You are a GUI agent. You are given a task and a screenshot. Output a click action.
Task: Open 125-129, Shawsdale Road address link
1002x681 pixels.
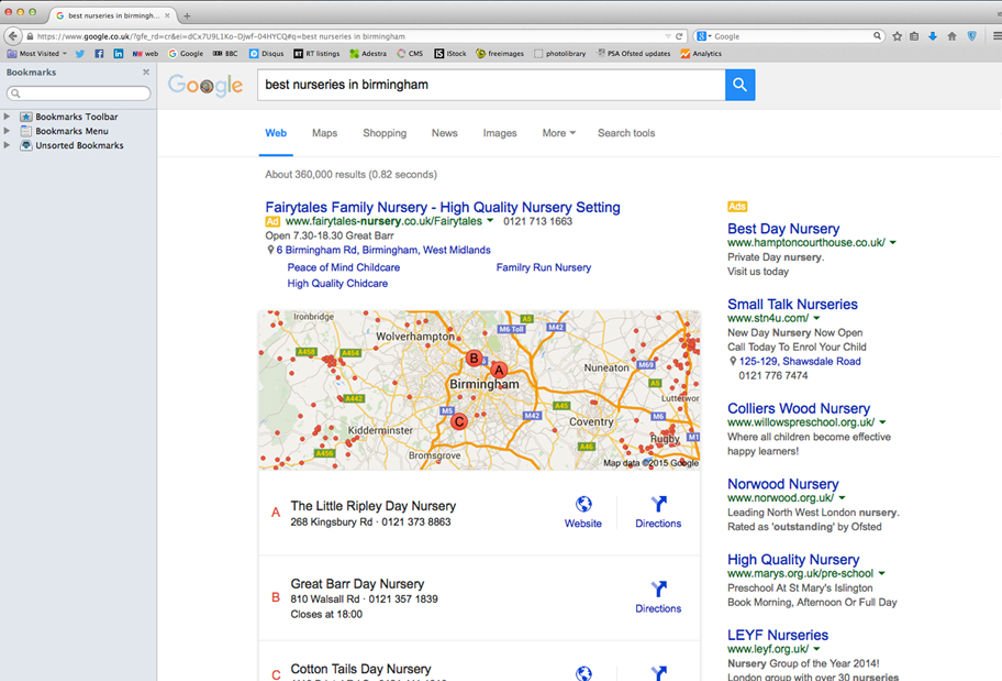(x=800, y=361)
